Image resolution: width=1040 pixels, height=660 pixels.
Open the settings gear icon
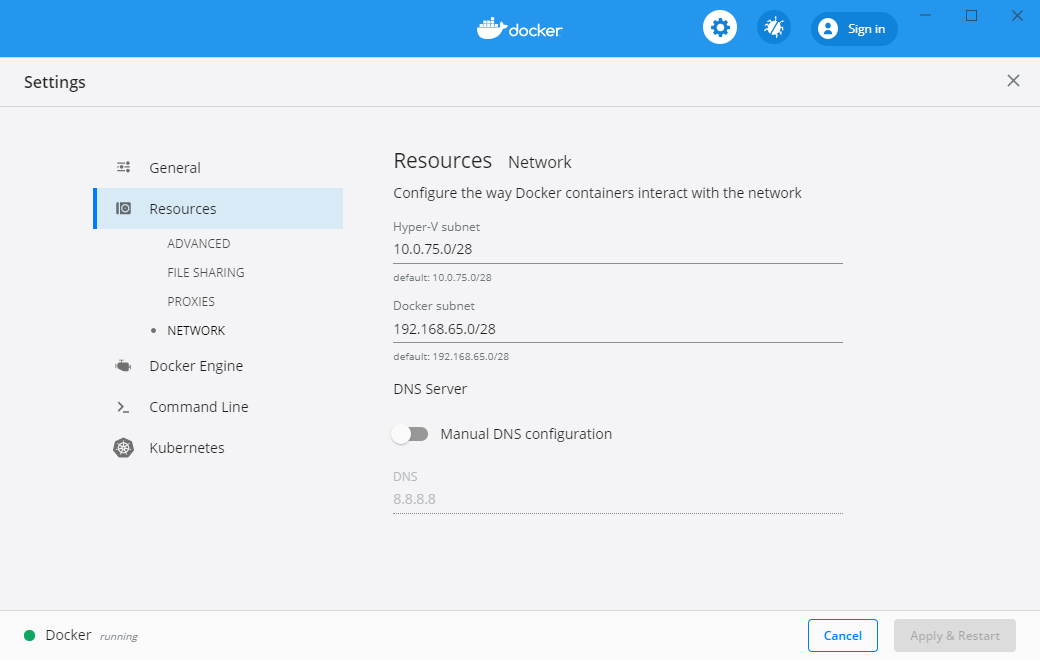(x=720, y=28)
